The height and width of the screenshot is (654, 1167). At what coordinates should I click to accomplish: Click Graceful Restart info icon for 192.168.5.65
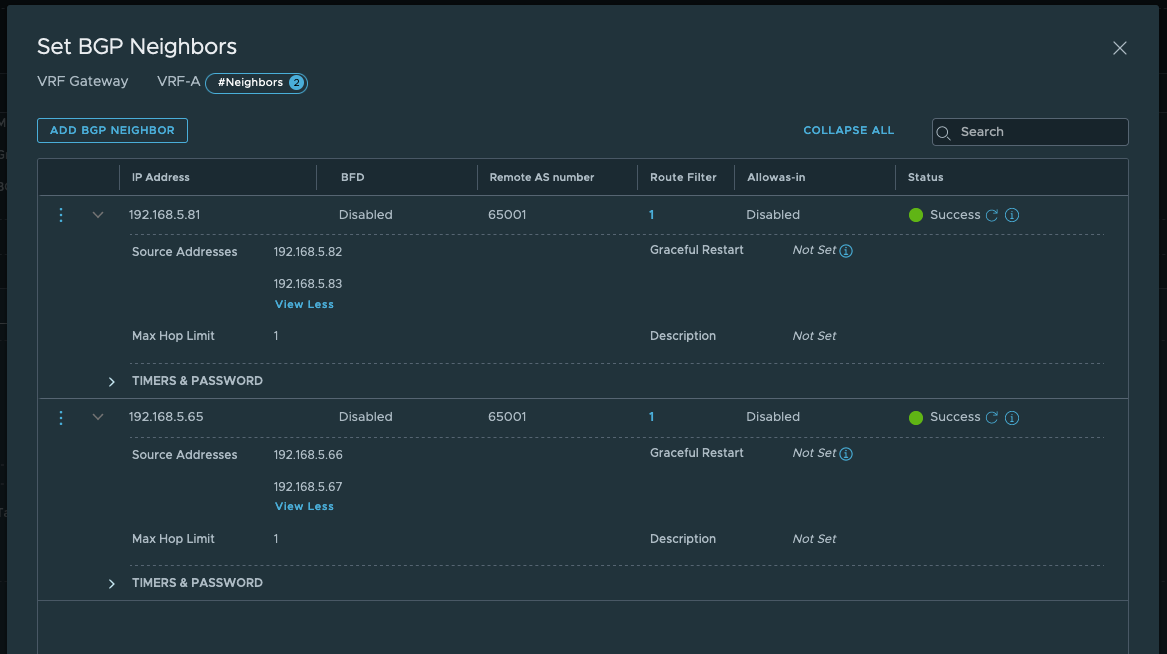pyautogui.click(x=846, y=454)
